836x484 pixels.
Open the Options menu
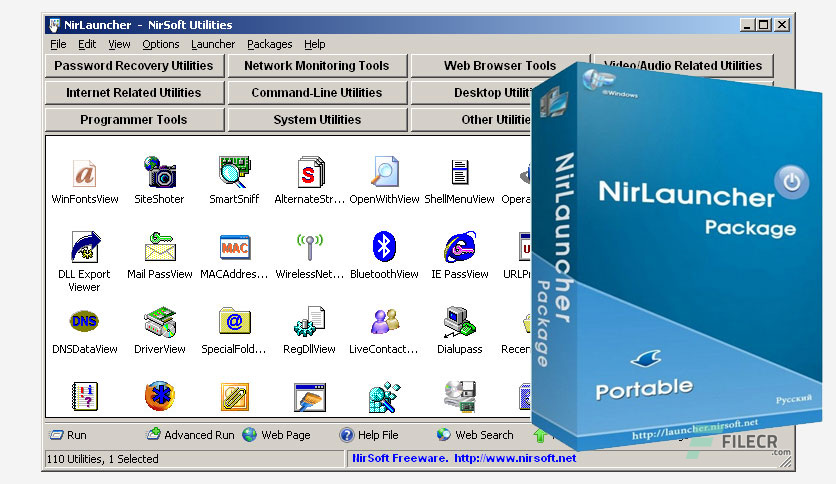160,44
